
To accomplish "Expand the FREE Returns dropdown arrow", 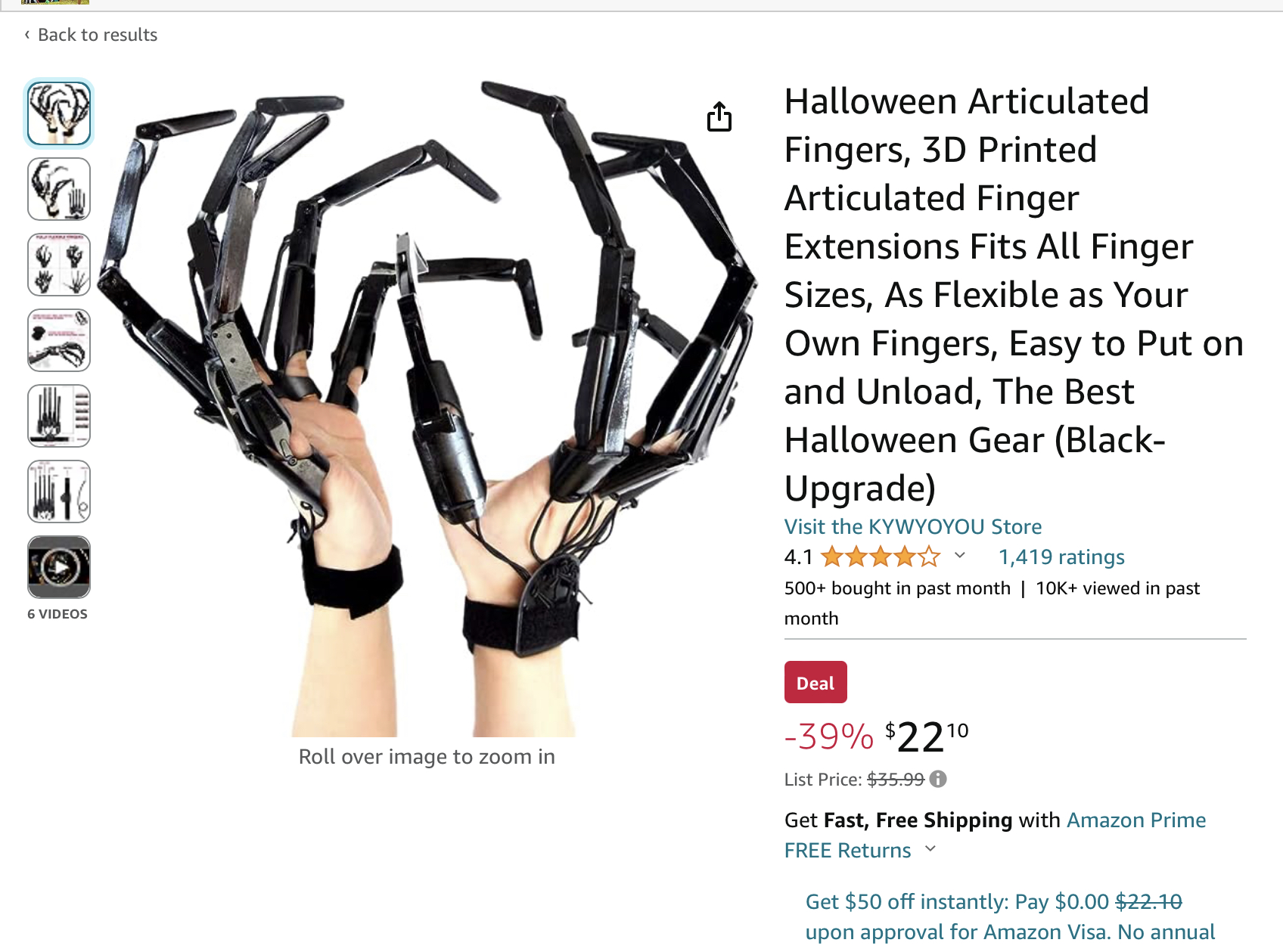I will (x=930, y=849).
